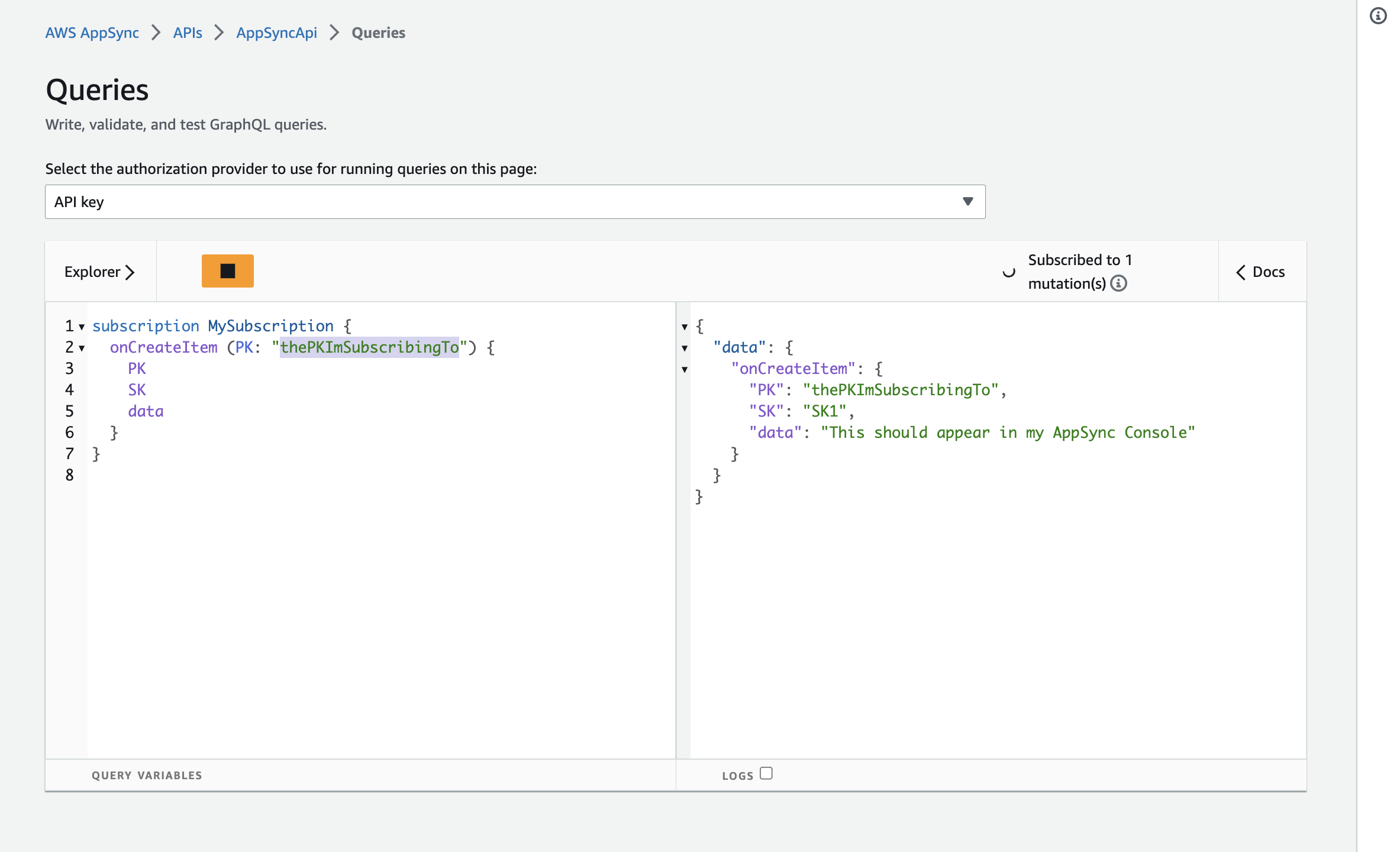Click result text "This should appear in my AppSync Console"
The width and height of the screenshot is (1400, 852).
click(x=1008, y=433)
